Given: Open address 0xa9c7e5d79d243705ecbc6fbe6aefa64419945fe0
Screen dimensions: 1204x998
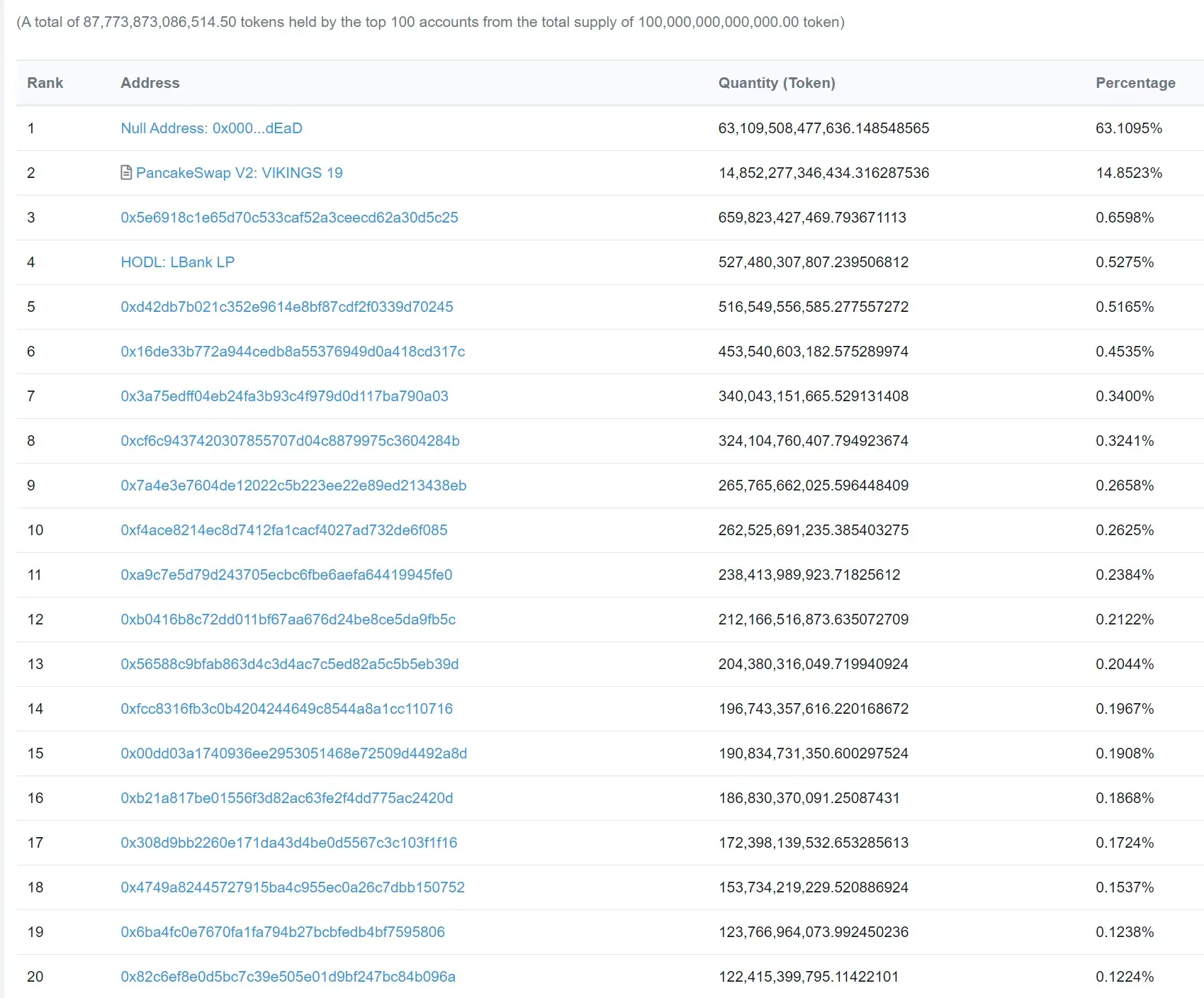Looking at the screenshot, I should 286,575.
